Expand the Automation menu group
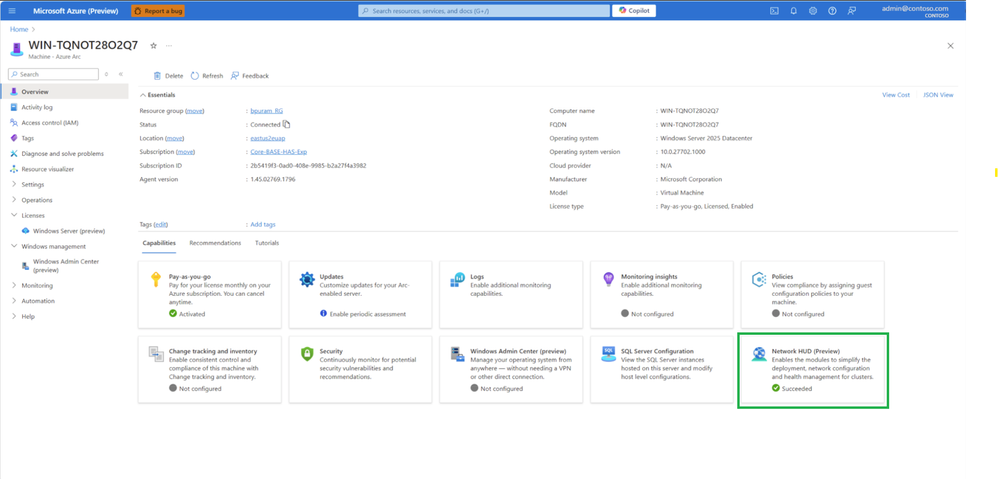The width and height of the screenshot is (998, 479). click(x=15, y=301)
